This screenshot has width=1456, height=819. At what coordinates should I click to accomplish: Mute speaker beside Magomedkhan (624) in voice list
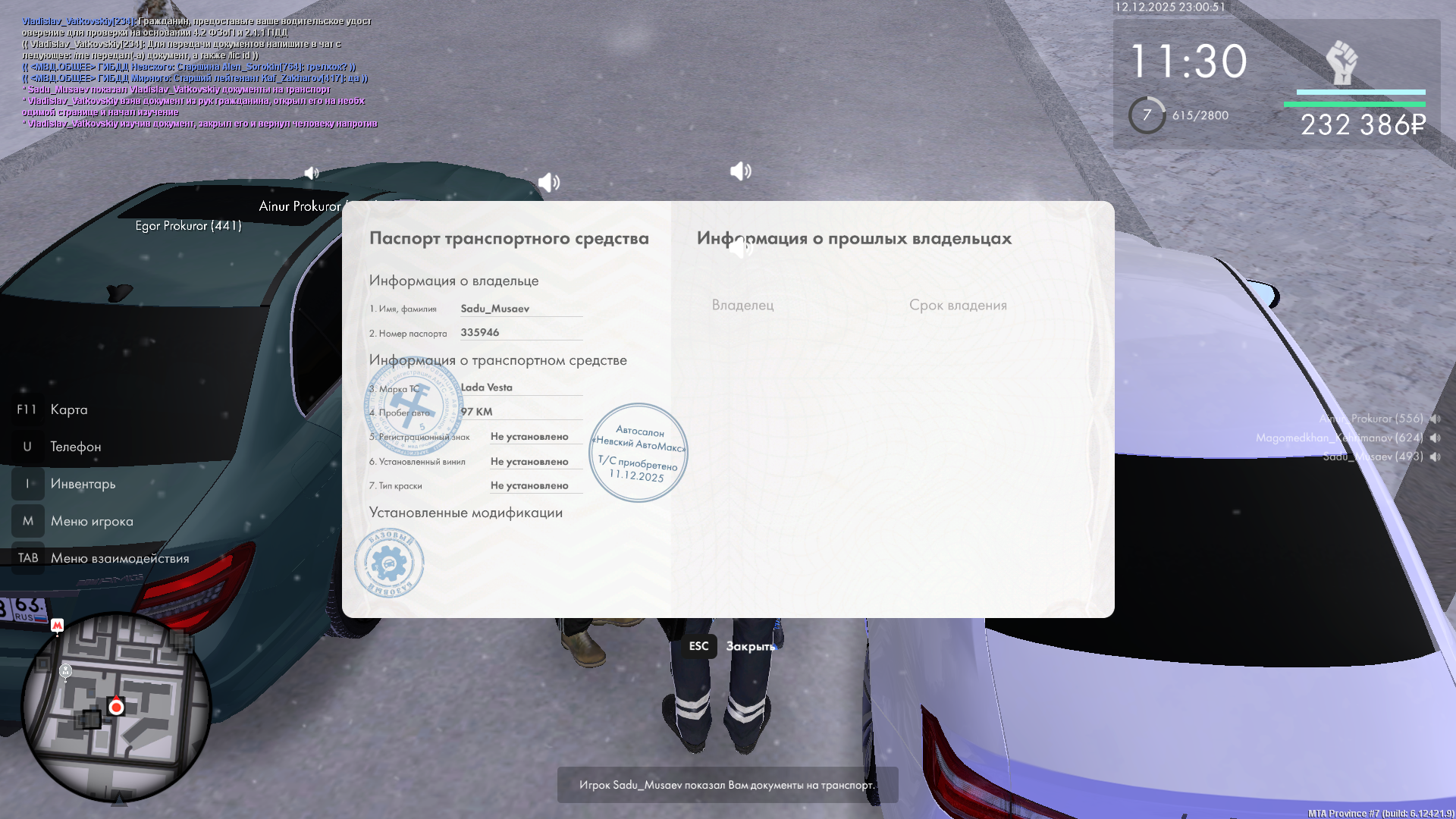coord(1436,438)
